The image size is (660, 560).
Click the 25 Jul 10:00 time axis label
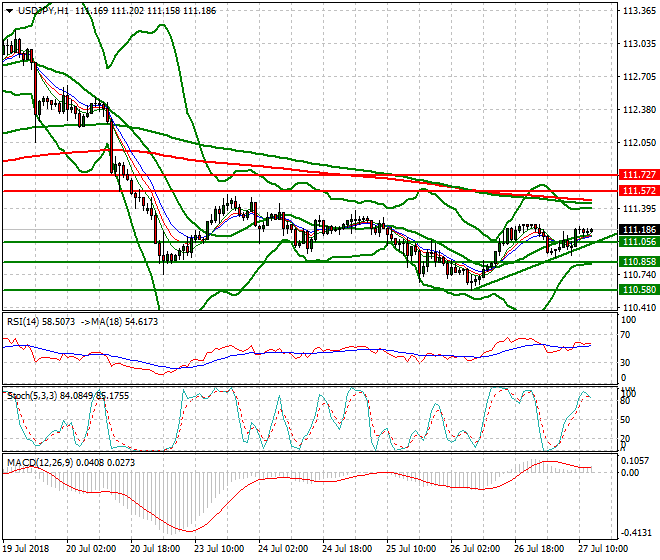pyautogui.click(x=412, y=549)
